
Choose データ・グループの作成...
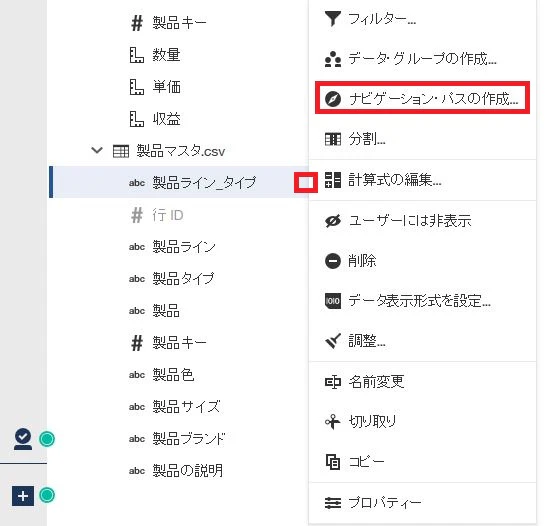[x=422, y=58]
